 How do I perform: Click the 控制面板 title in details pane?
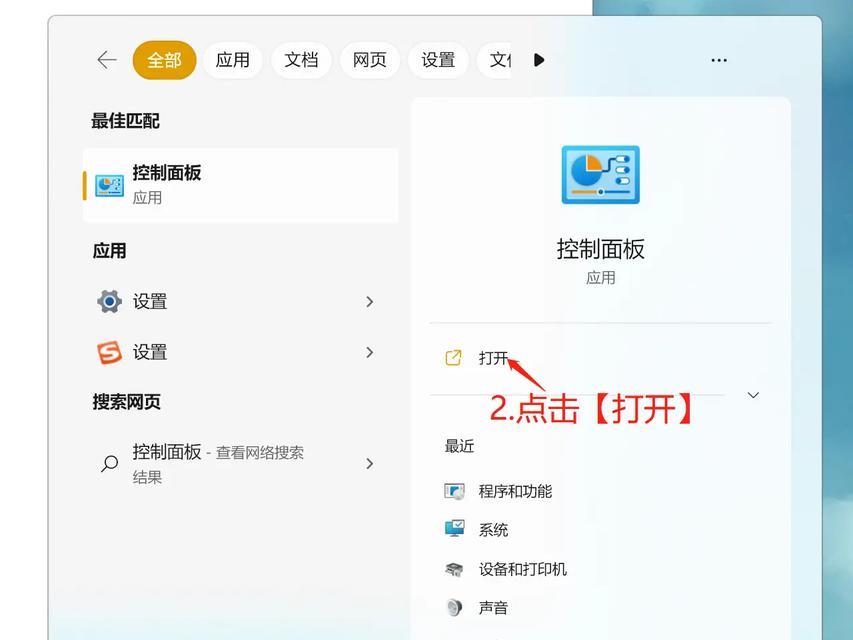point(601,249)
